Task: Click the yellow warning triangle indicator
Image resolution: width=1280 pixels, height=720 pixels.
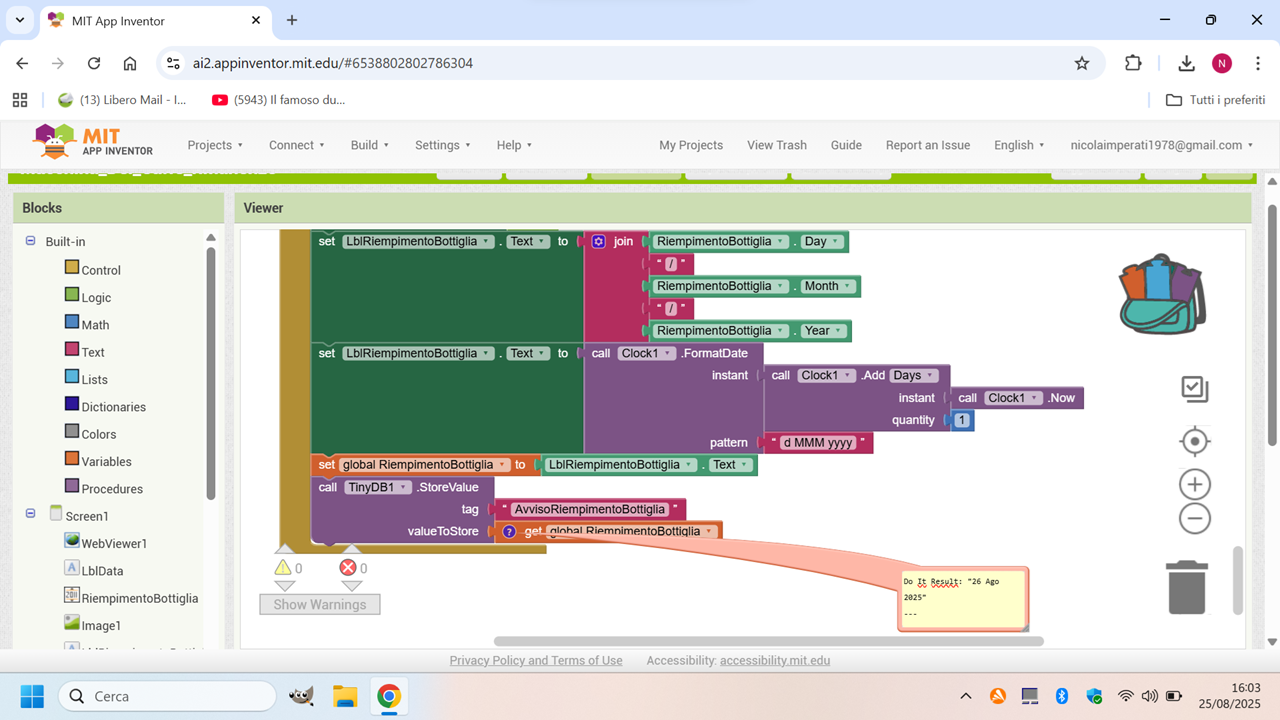Action: (284, 568)
